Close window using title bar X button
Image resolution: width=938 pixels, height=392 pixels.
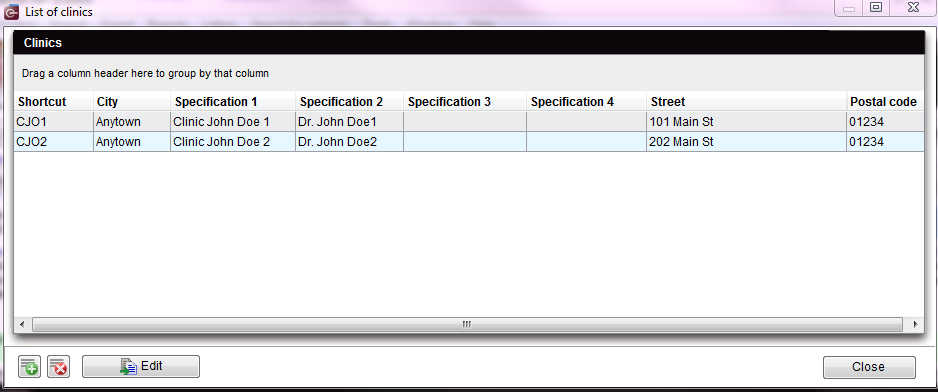click(913, 8)
